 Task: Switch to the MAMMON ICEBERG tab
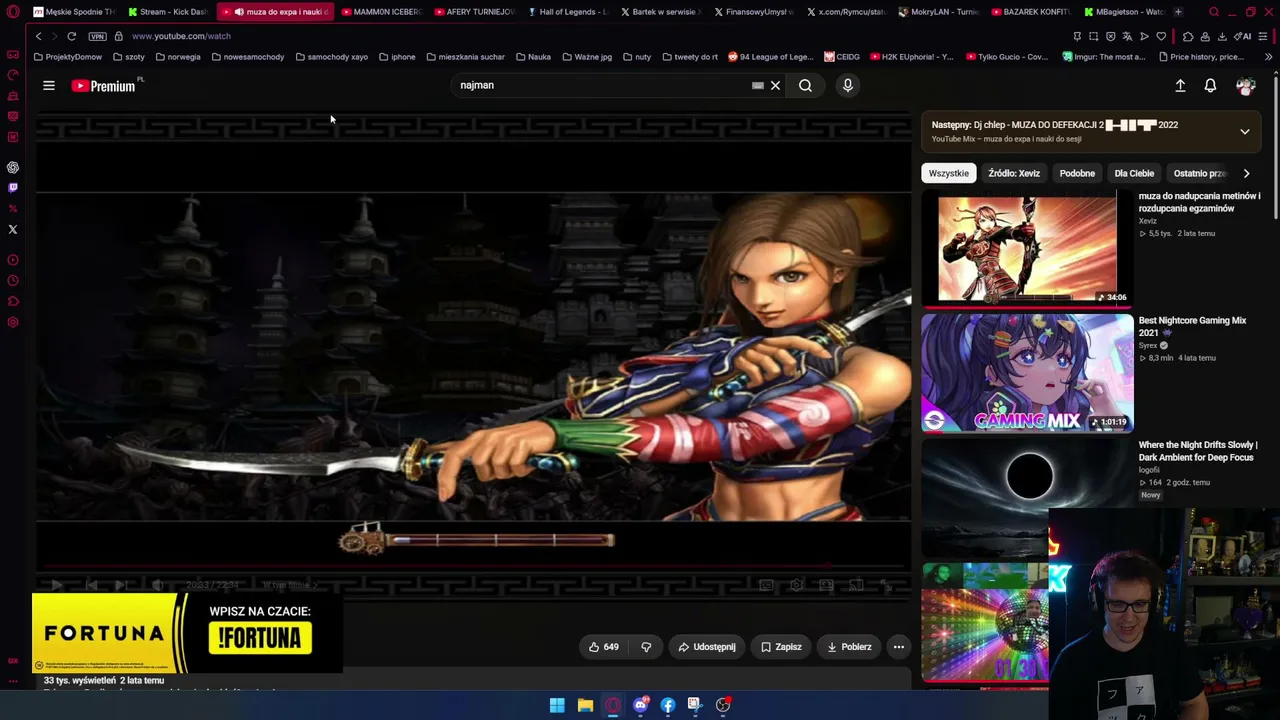(x=380, y=12)
